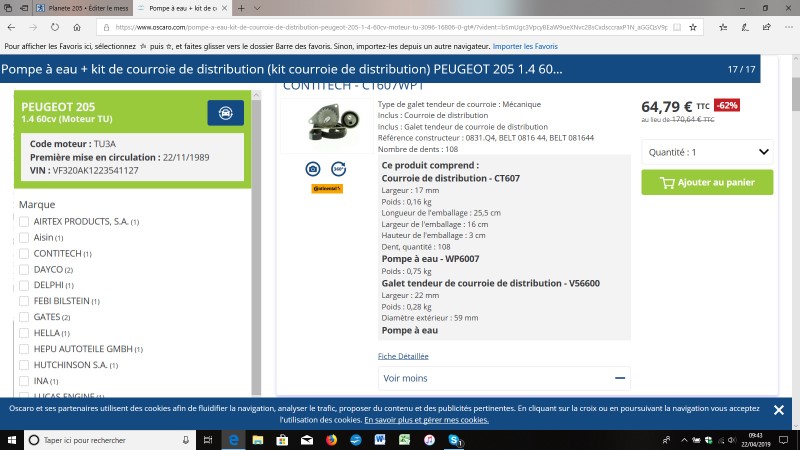
Task: Tick the DAYCO brand checkbox
Action: pyautogui.click(x=24, y=269)
